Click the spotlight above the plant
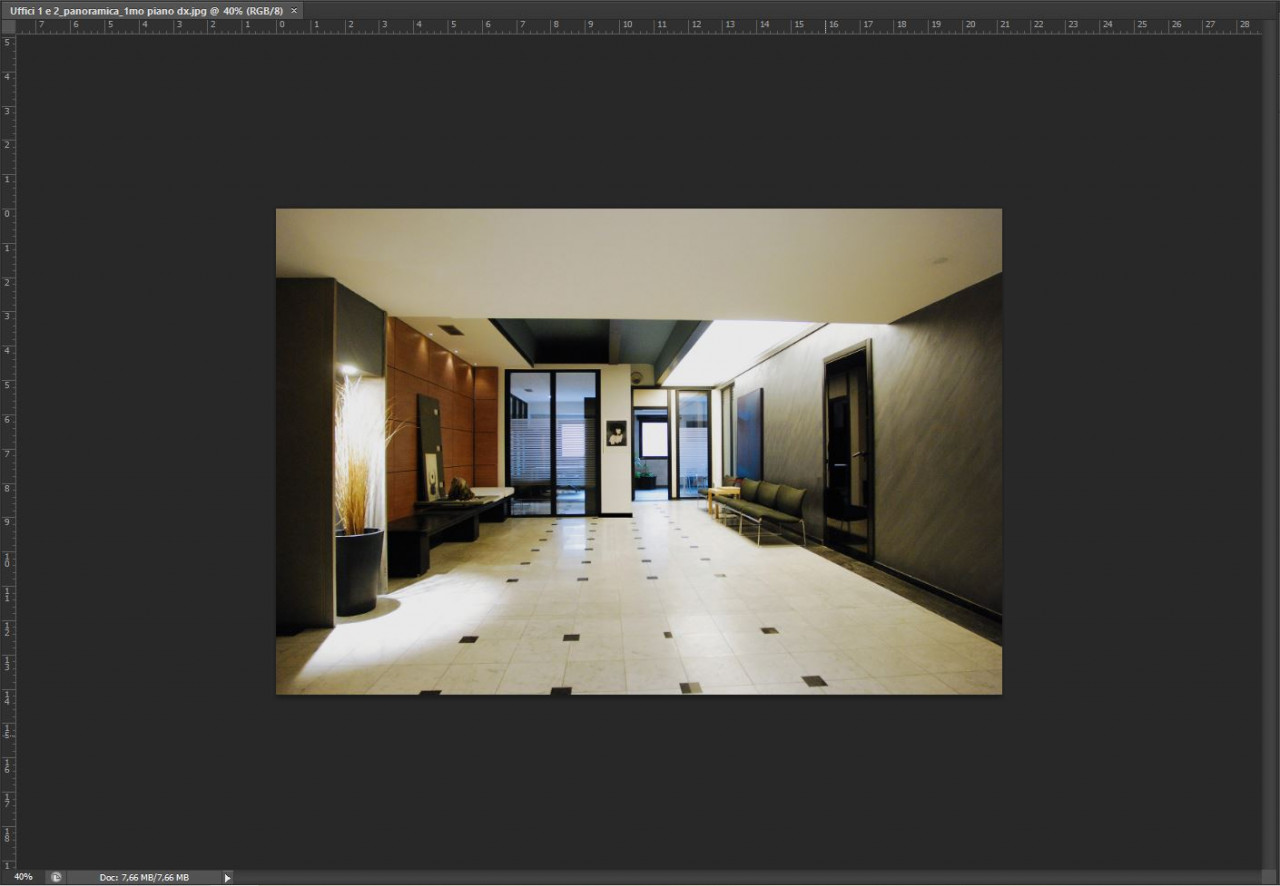 click(348, 369)
